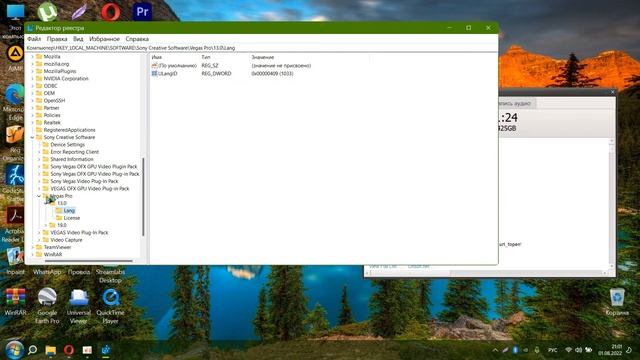Click the tree pane vertical scrollbar
The width and height of the screenshot is (640, 360).
[x=143, y=197]
